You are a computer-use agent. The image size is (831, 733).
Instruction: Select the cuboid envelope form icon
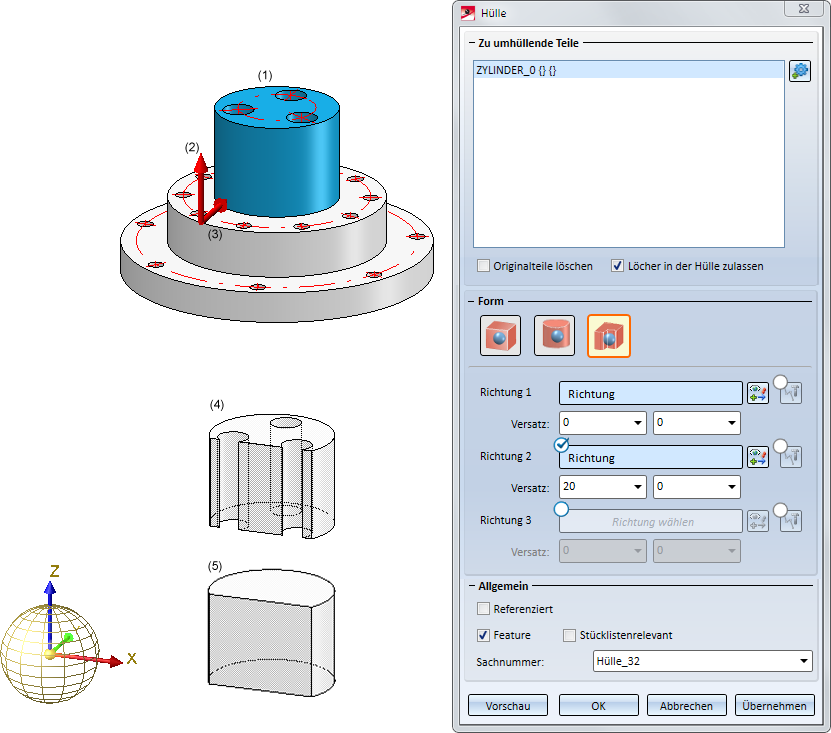point(500,336)
